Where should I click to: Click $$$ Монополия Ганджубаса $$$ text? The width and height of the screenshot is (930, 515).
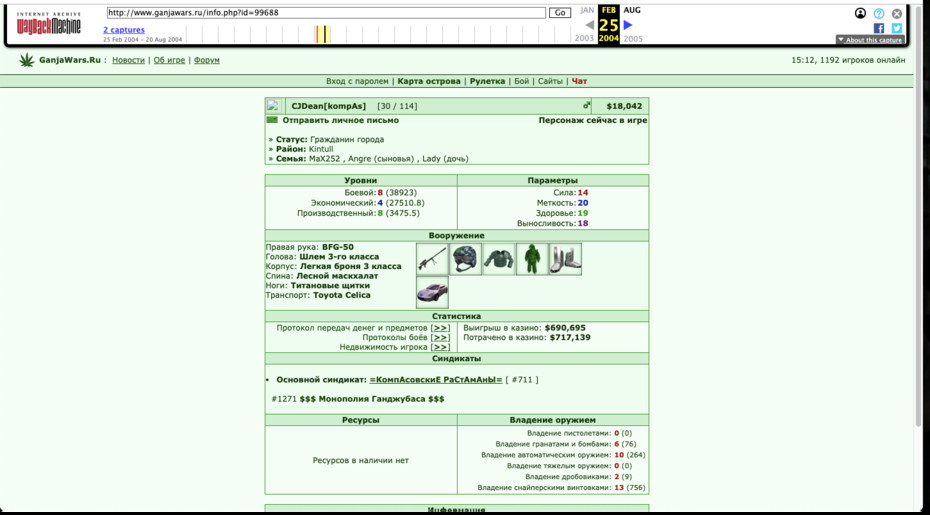pos(372,399)
